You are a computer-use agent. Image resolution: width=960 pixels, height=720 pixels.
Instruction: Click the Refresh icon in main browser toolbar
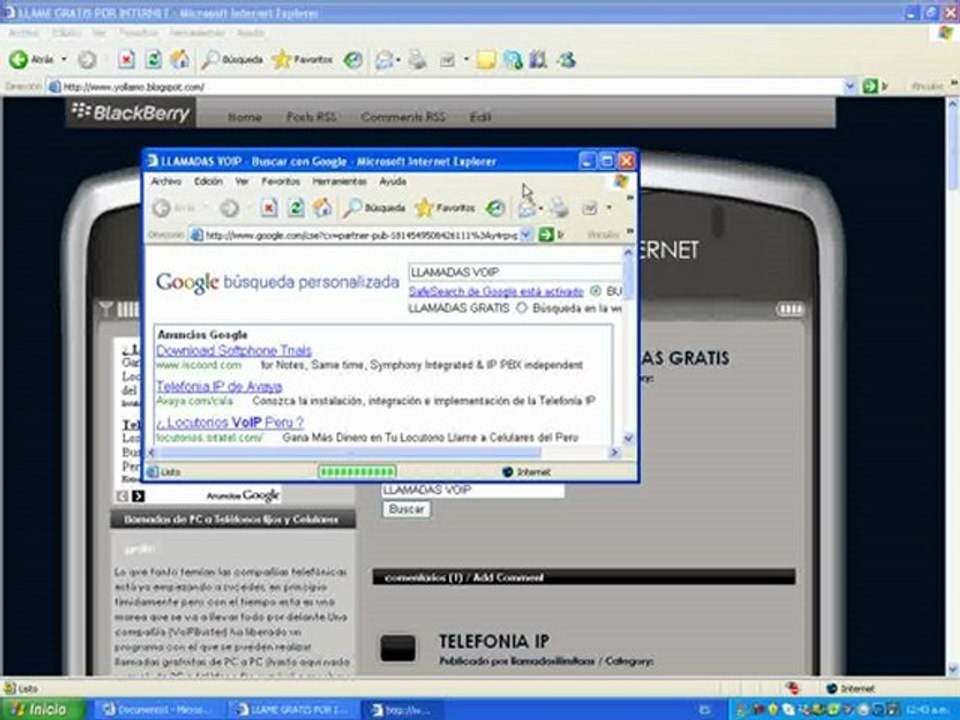153,59
